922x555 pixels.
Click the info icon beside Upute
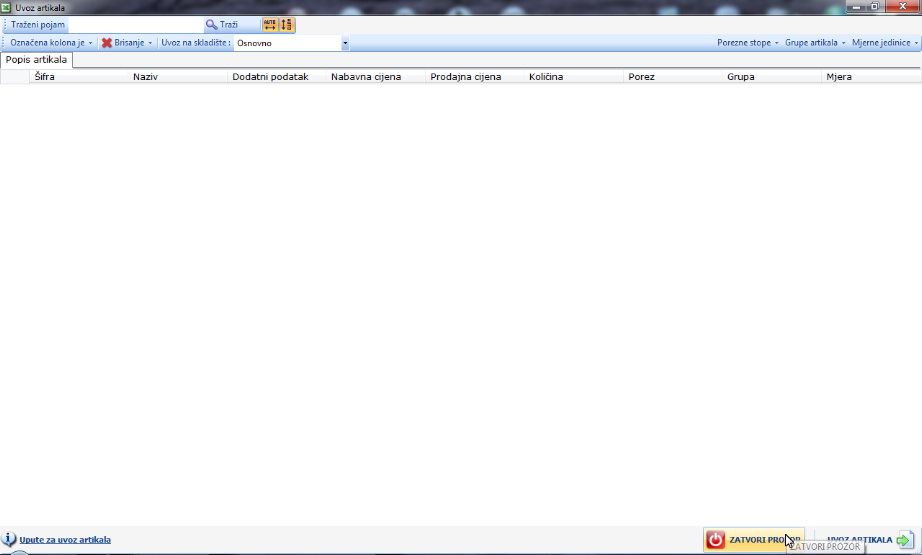[9, 539]
